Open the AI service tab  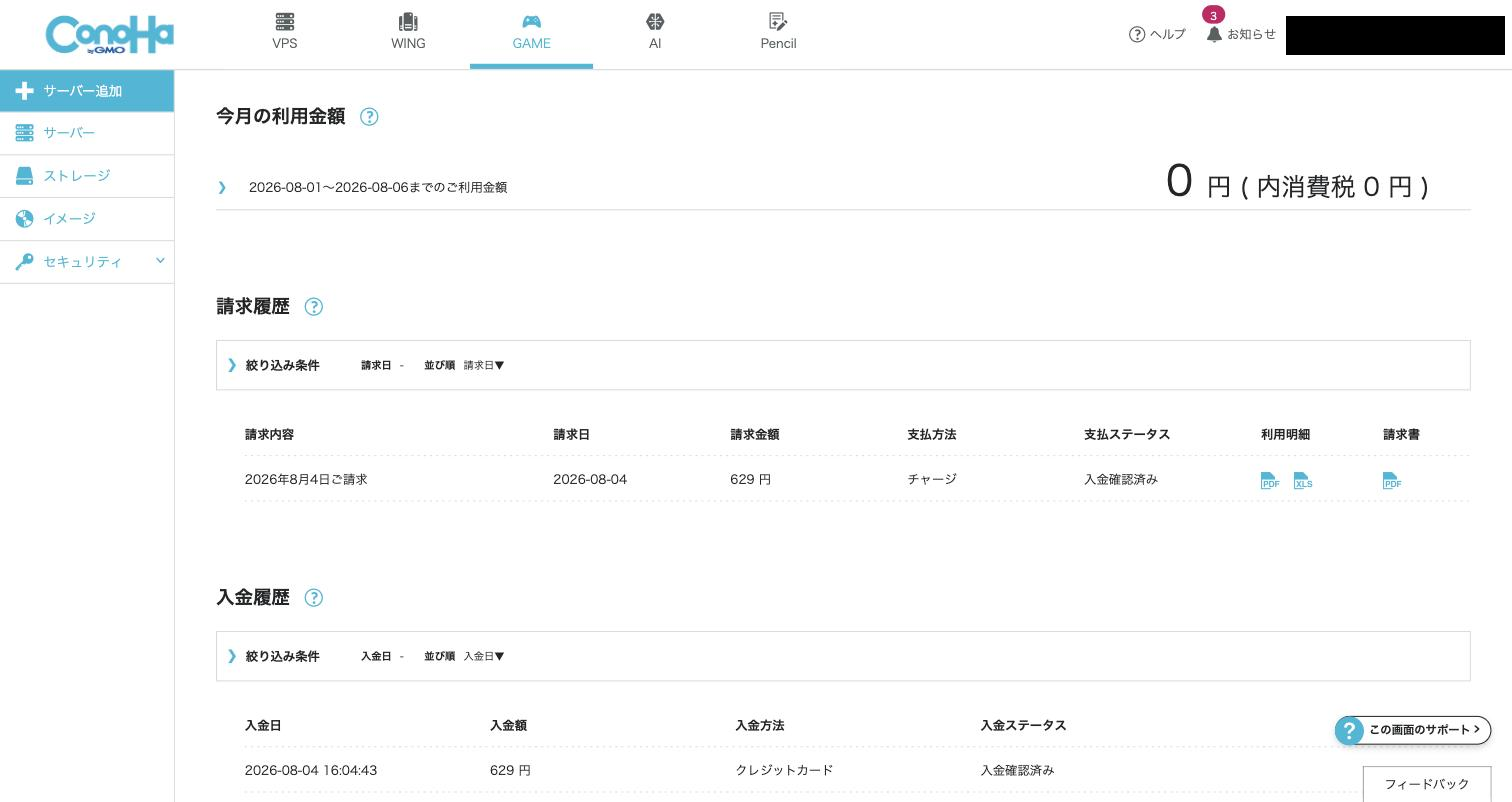tap(655, 32)
